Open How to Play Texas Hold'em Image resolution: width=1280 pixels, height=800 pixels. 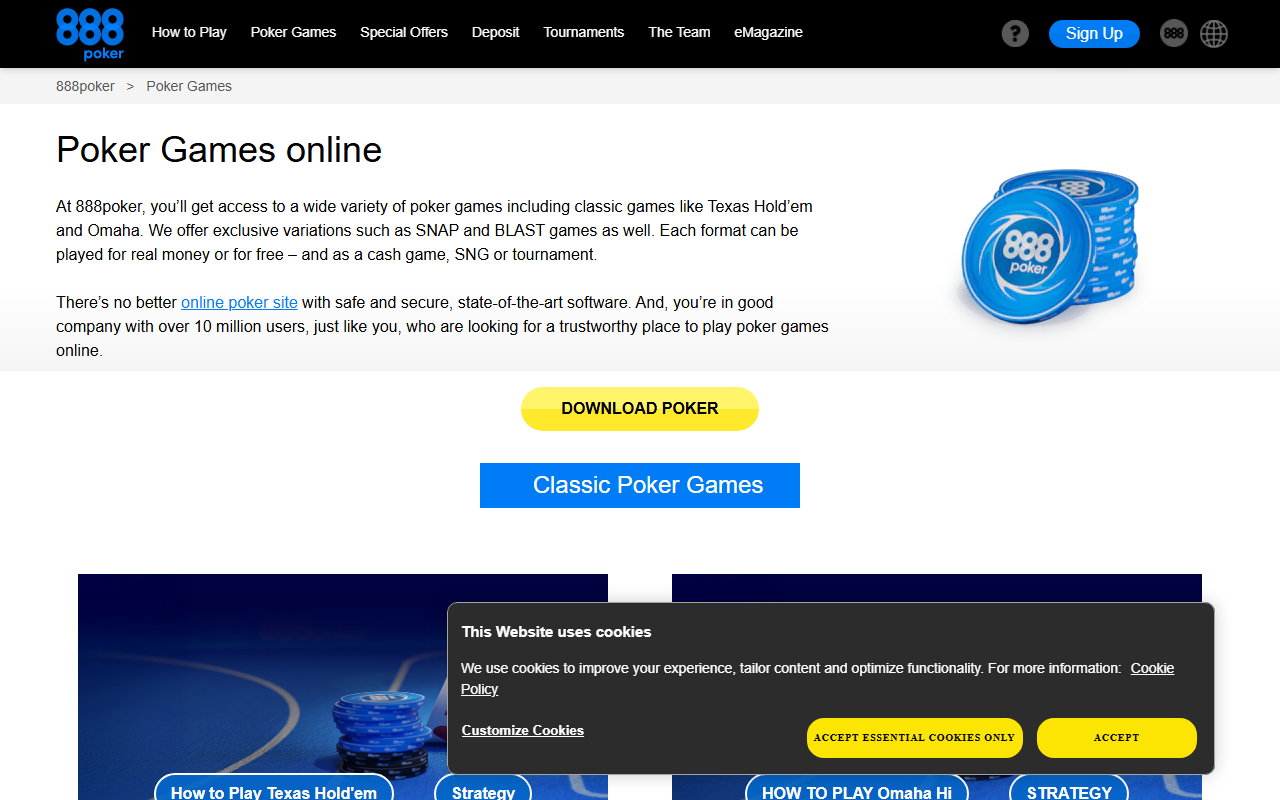[x=274, y=788]
